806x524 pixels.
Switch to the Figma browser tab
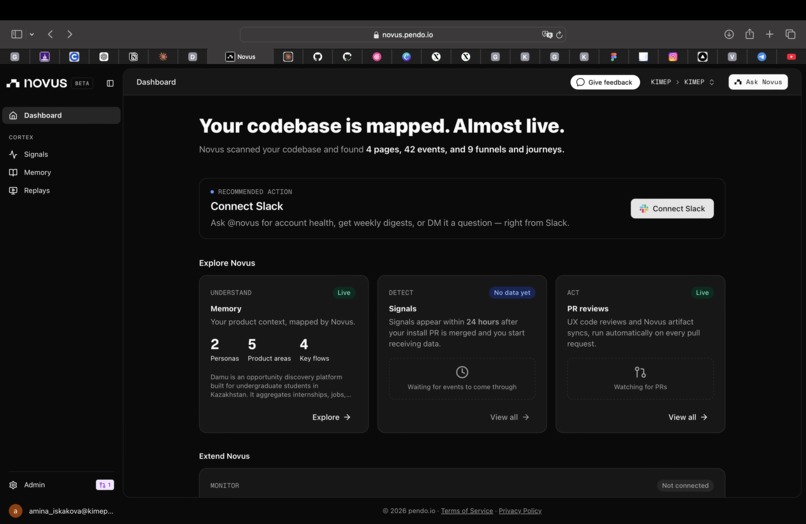pyautogui.click(x=614, y=57)
